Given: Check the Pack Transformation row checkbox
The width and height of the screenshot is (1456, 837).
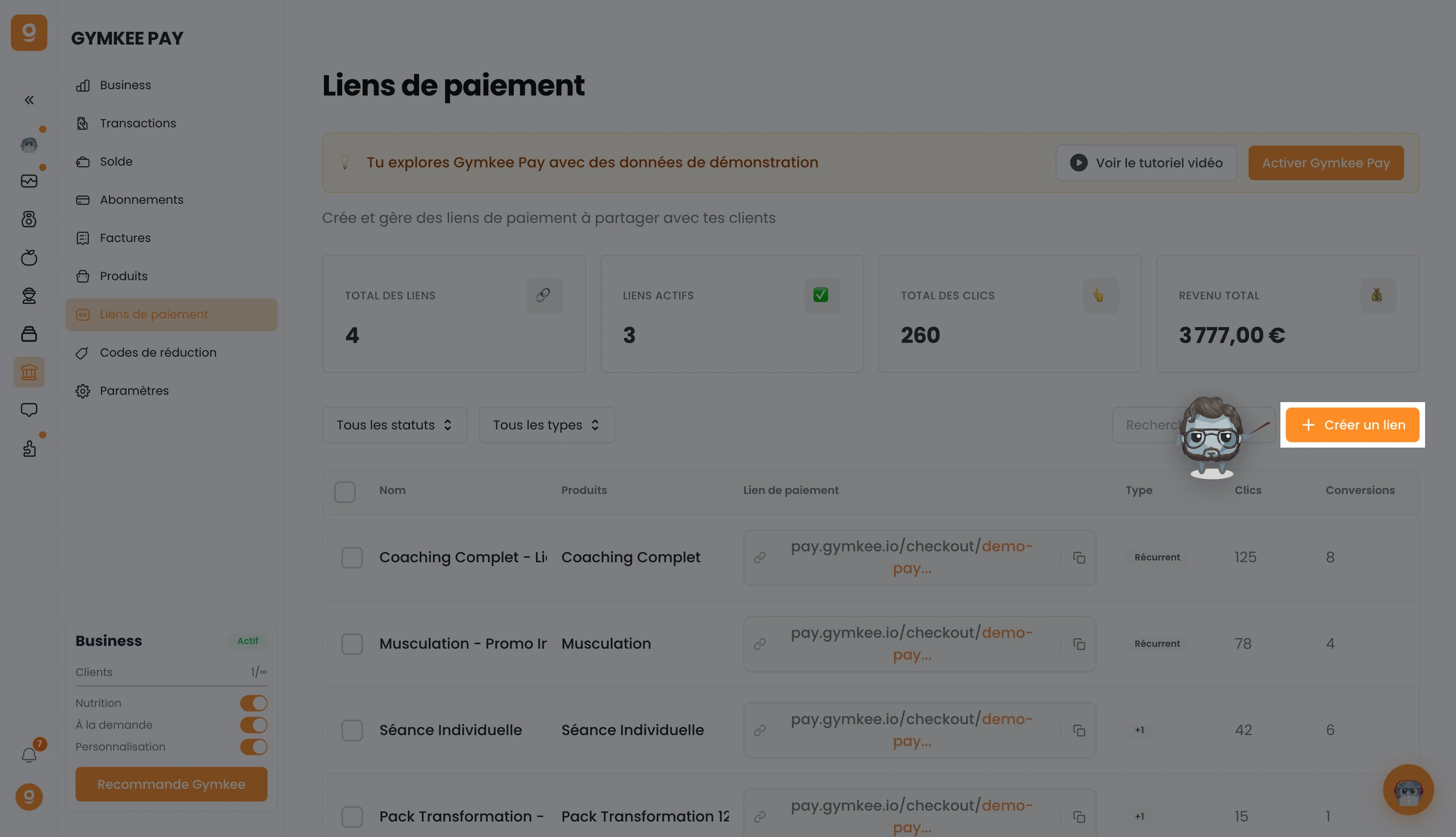Looking at the screenshot, I should tap(352, 817).
